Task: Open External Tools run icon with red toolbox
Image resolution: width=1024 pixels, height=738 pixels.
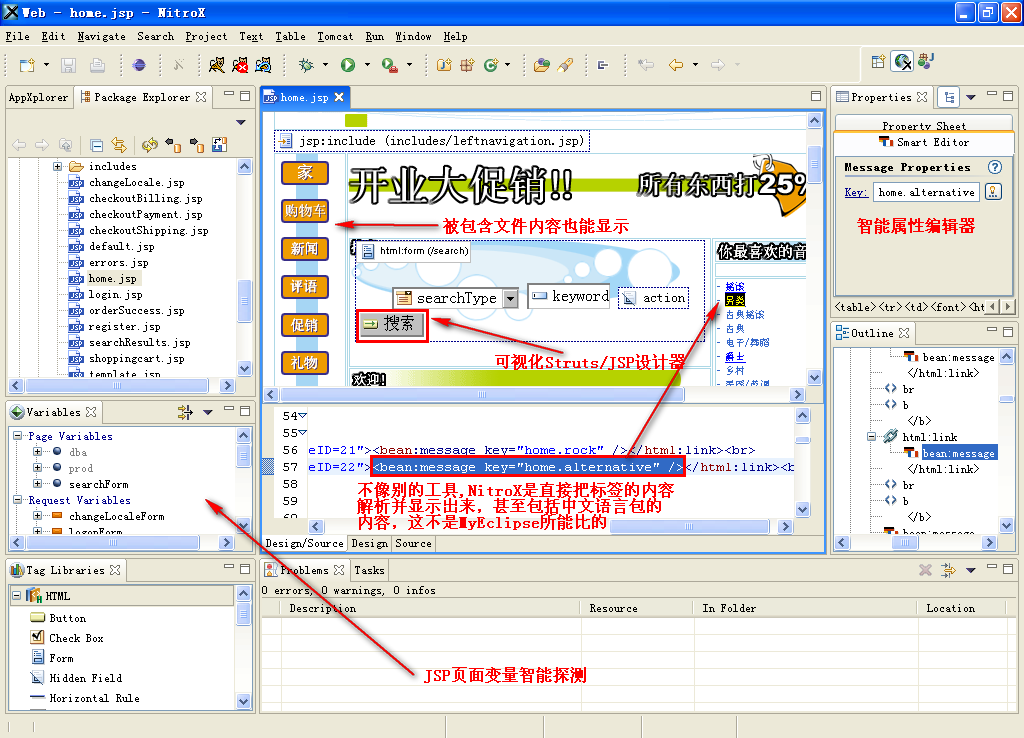Action: coord(389,65)
